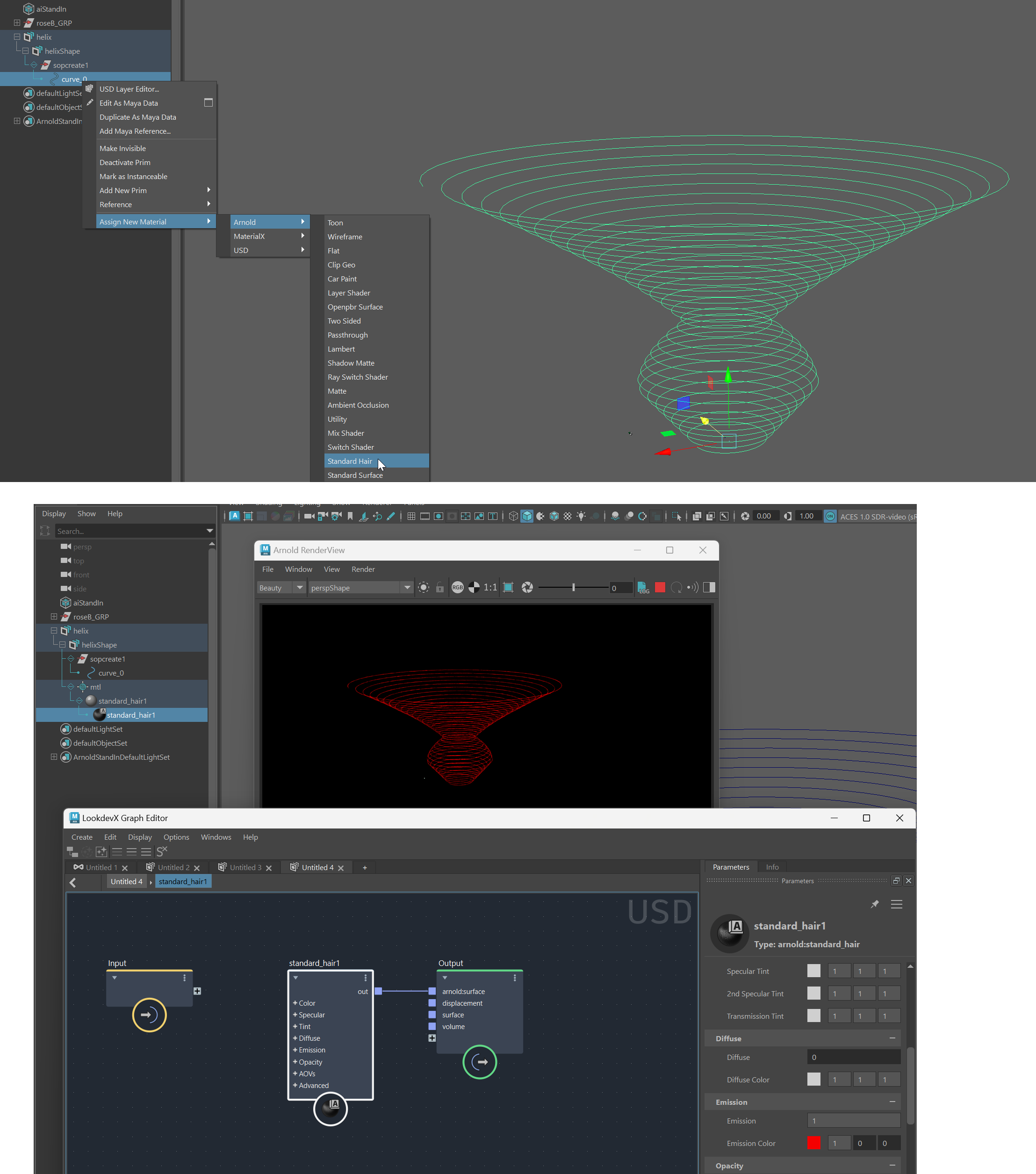Toggle the viewport grid icon
This screenshot has width=1036, height=1174.
411,516
